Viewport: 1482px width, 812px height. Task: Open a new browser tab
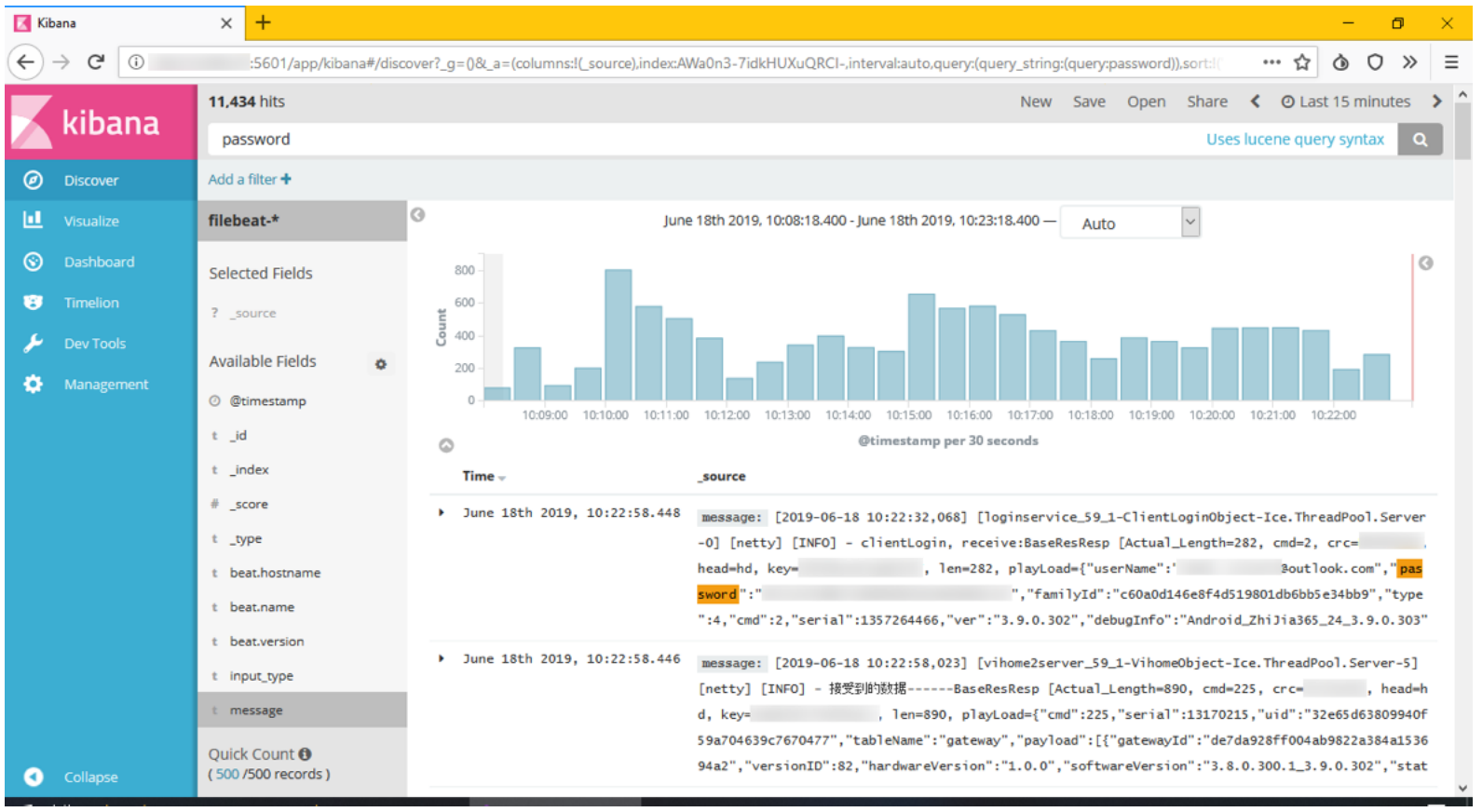[x=264, y=23]
